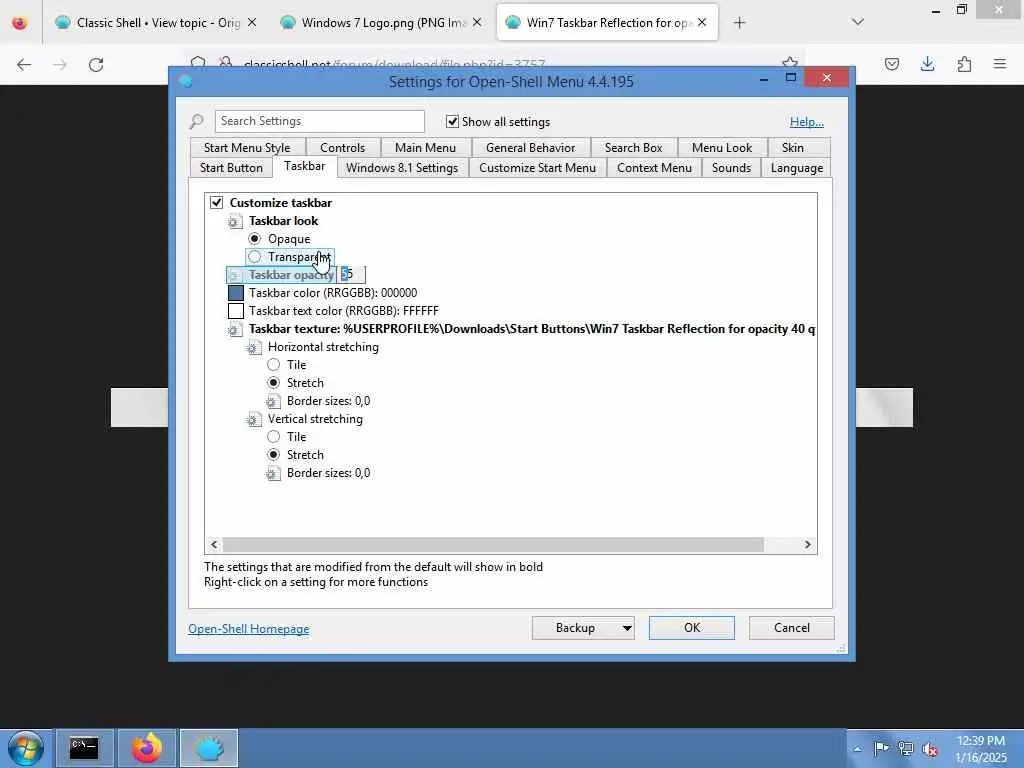Open the Customize Start Menu tab
1024x768 pixels.
pyautogui.click(x=537, y=168)
